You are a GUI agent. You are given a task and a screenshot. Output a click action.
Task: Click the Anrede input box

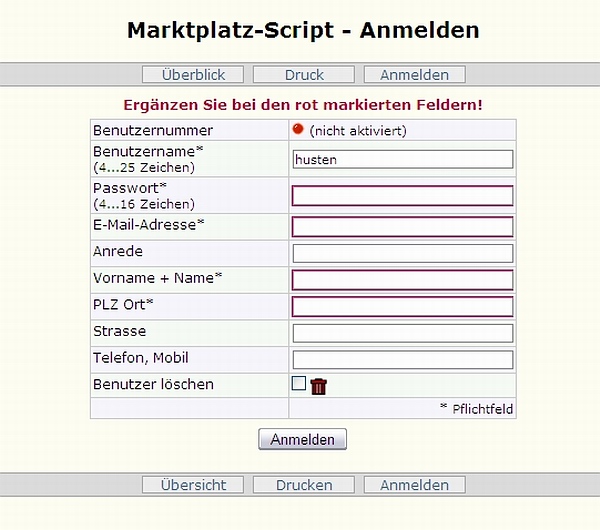(x=402, y=253)
